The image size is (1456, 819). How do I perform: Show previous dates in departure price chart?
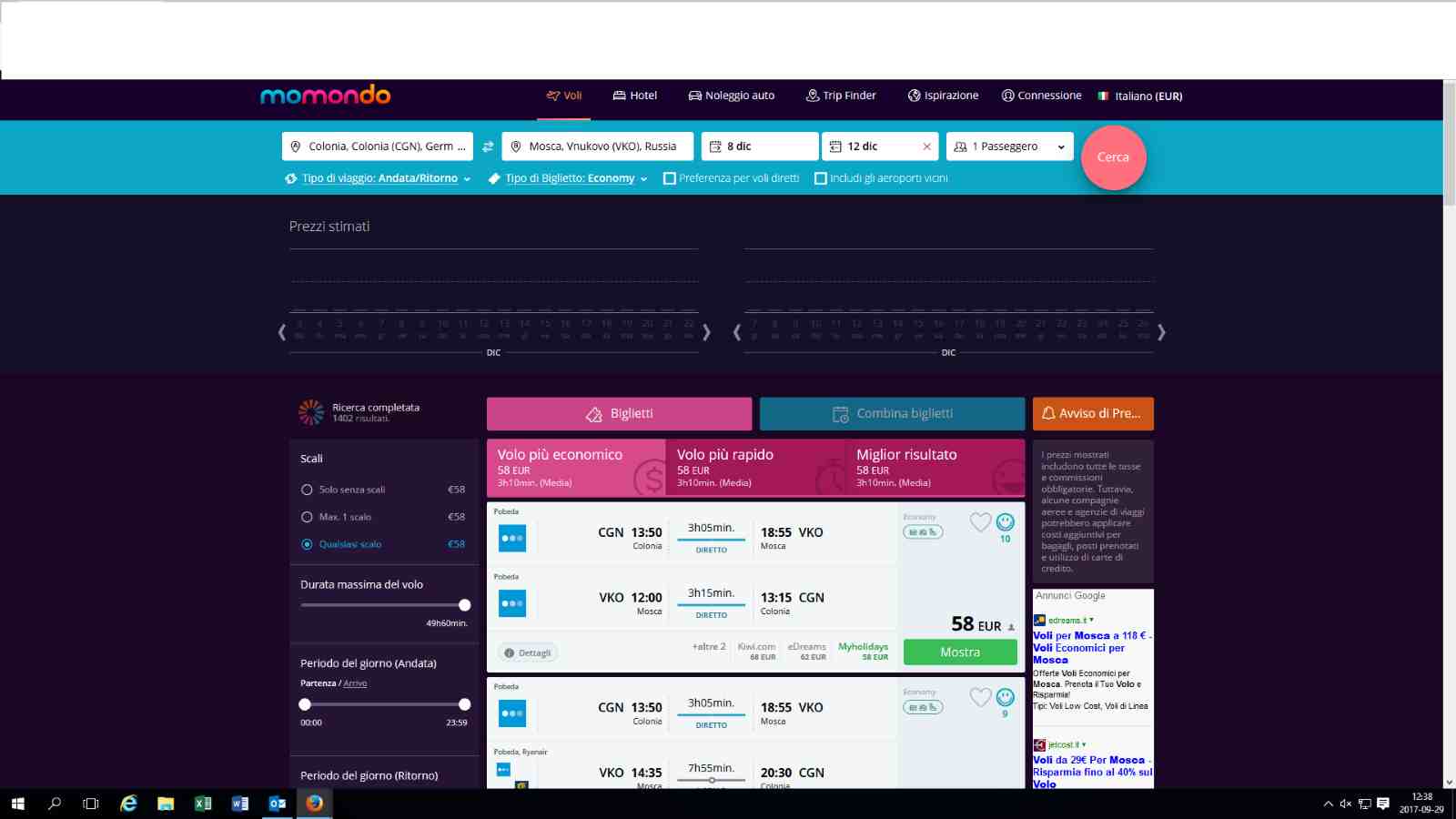281,332
